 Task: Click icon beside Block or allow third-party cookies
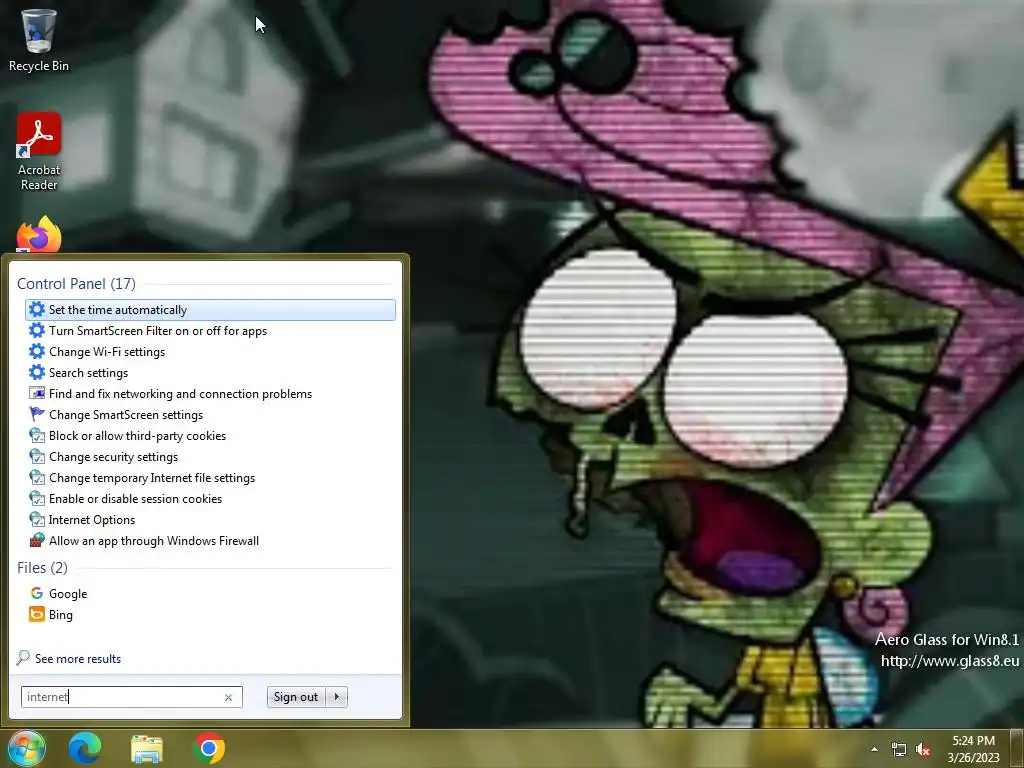coord(37,436)
